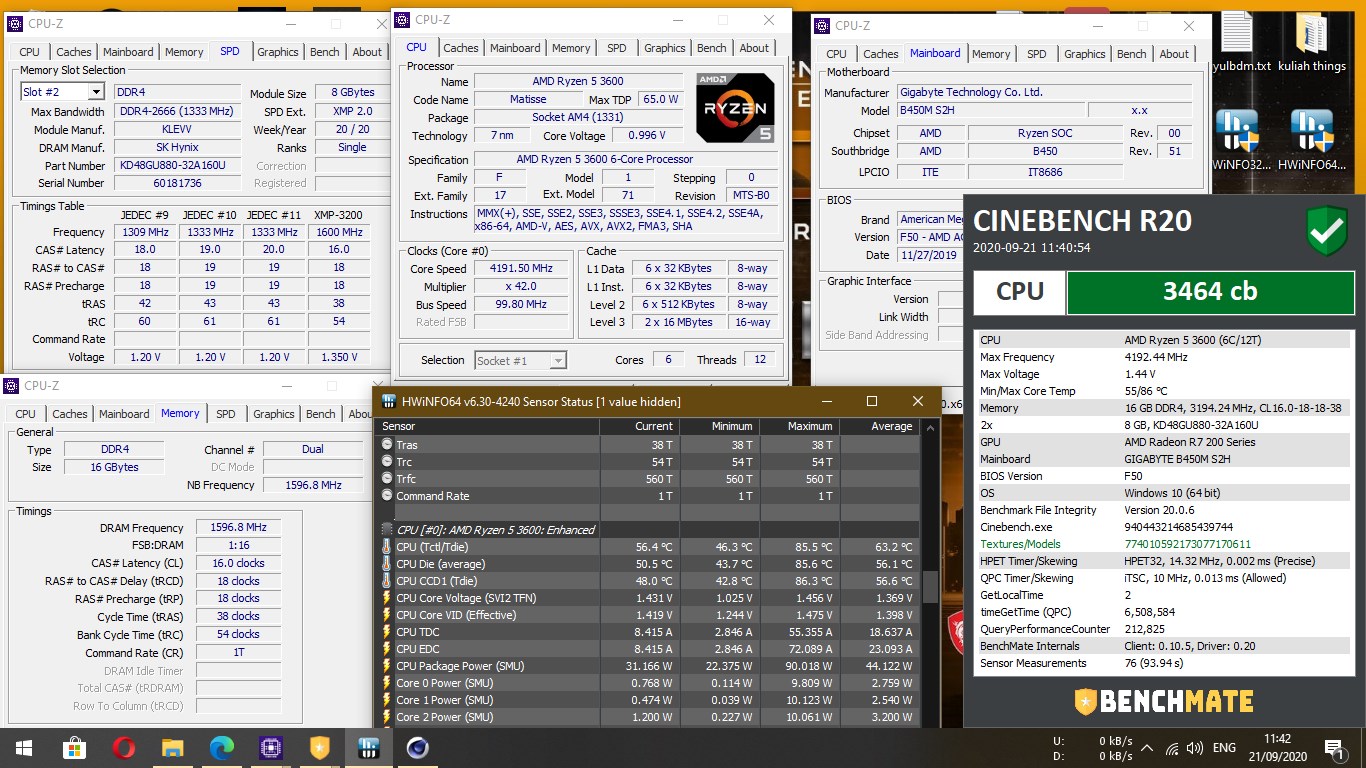1366x768 pixels.
Task: Select the 'Core 2 Power (SMU)' sensor row
Action: coord(648,717)
